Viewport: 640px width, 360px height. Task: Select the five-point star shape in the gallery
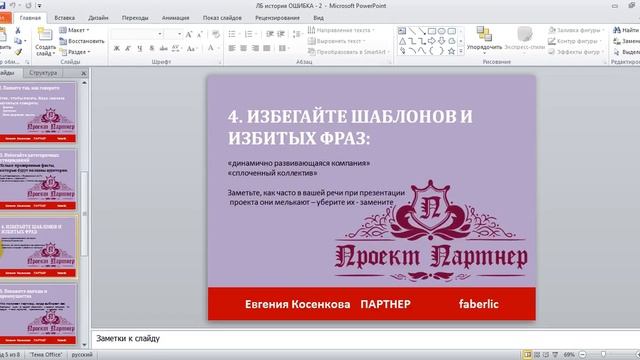[x=451, y=51]
